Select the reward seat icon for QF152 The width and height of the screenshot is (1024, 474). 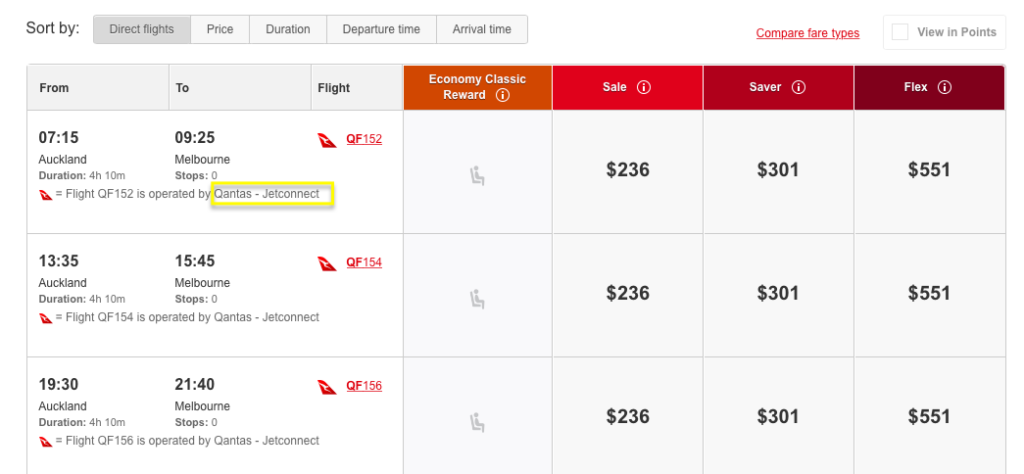click(478, 176)
